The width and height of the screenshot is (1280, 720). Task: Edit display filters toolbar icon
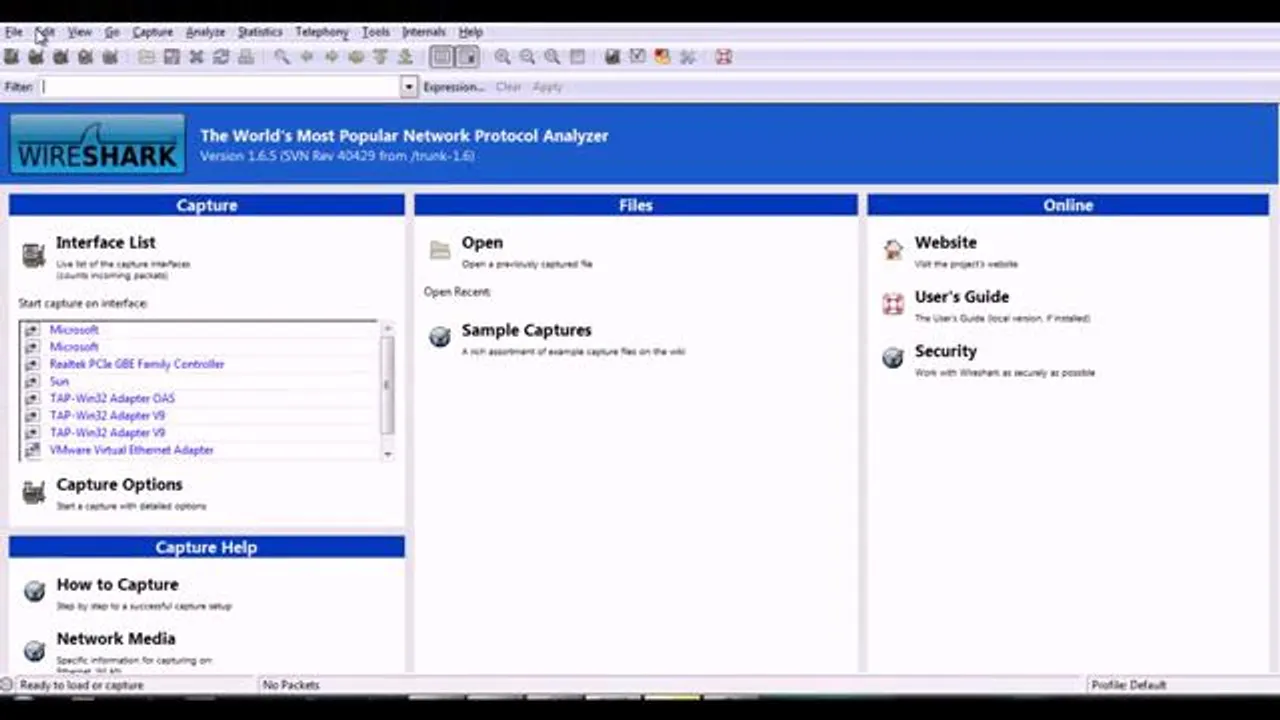[x=638, y=57]
